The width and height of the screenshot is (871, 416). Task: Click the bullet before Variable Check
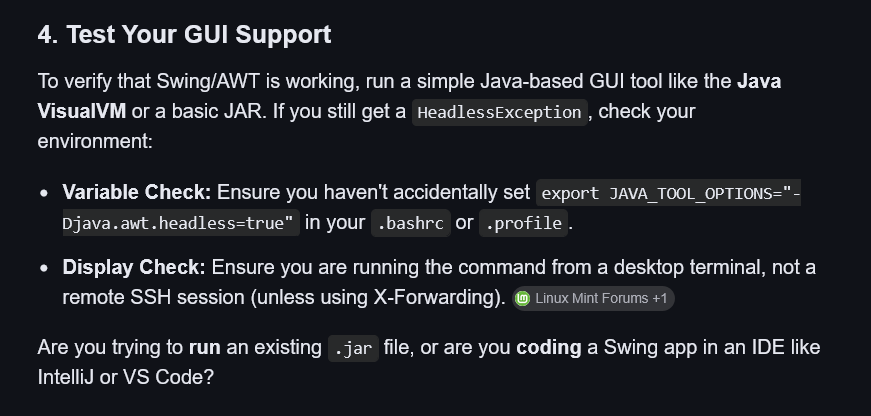44,193
